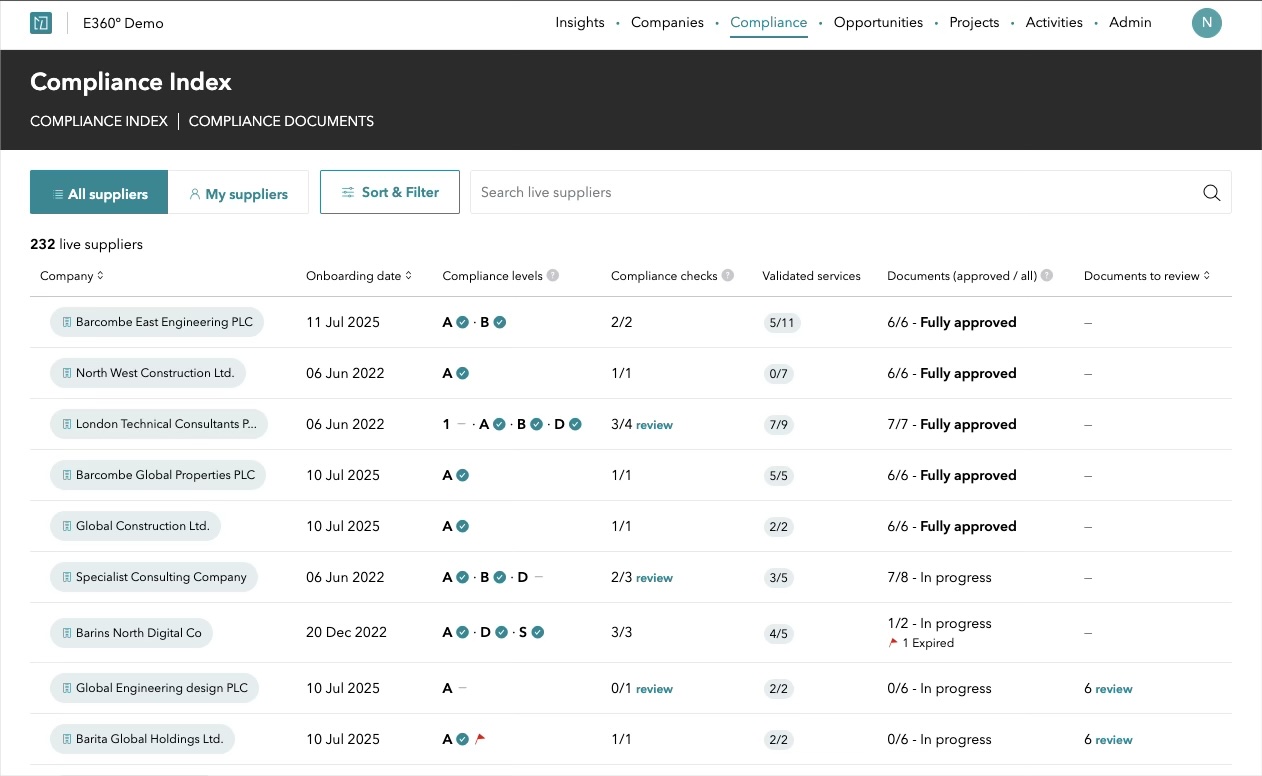1262x776 pixels.
Task: Open Global Engineering design PLC company
Action: coord(154,688)
